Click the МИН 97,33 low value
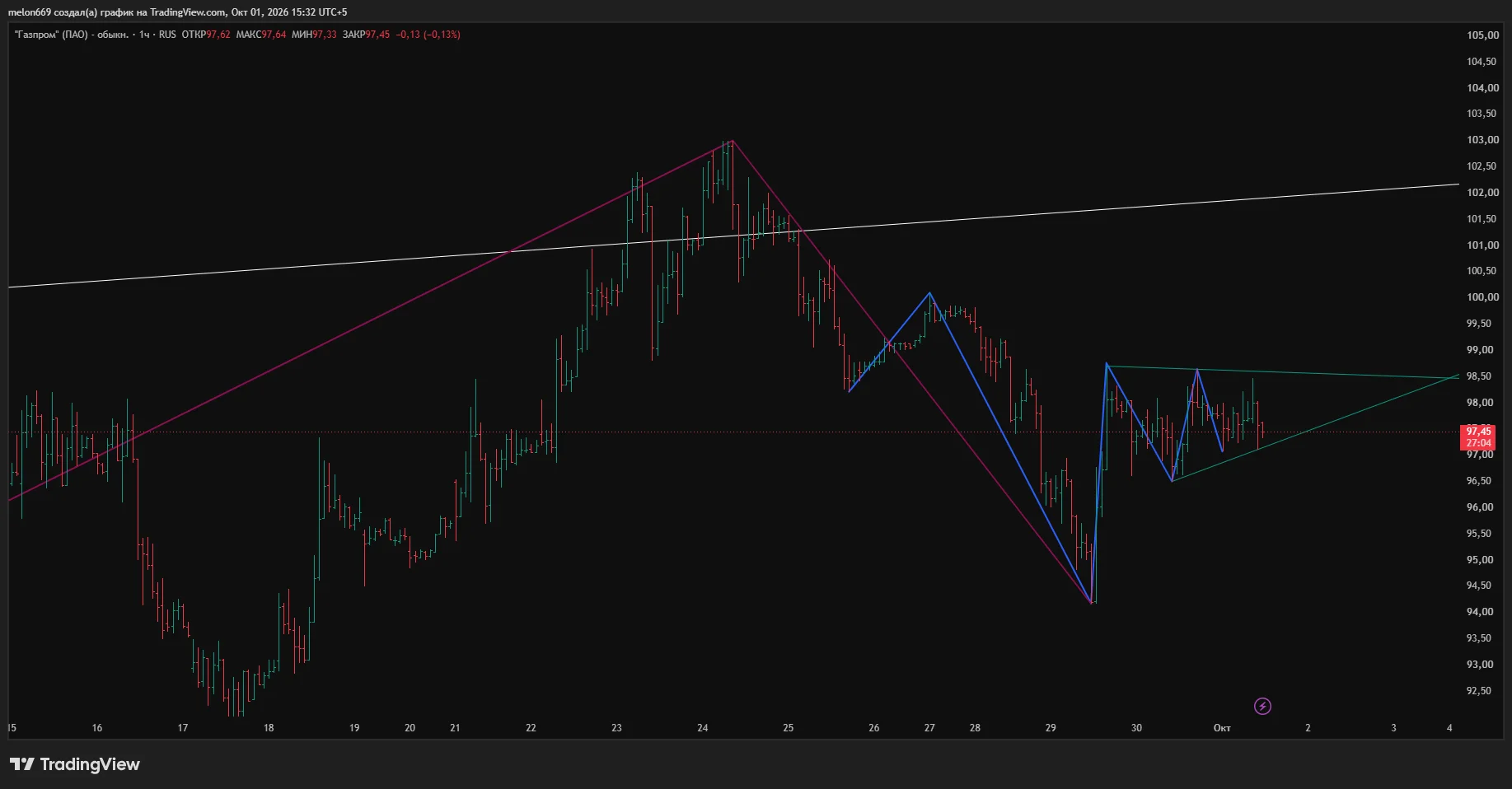Image resolution: width=1512 pixels, height=789 pixels. click(x=314, y=35)
